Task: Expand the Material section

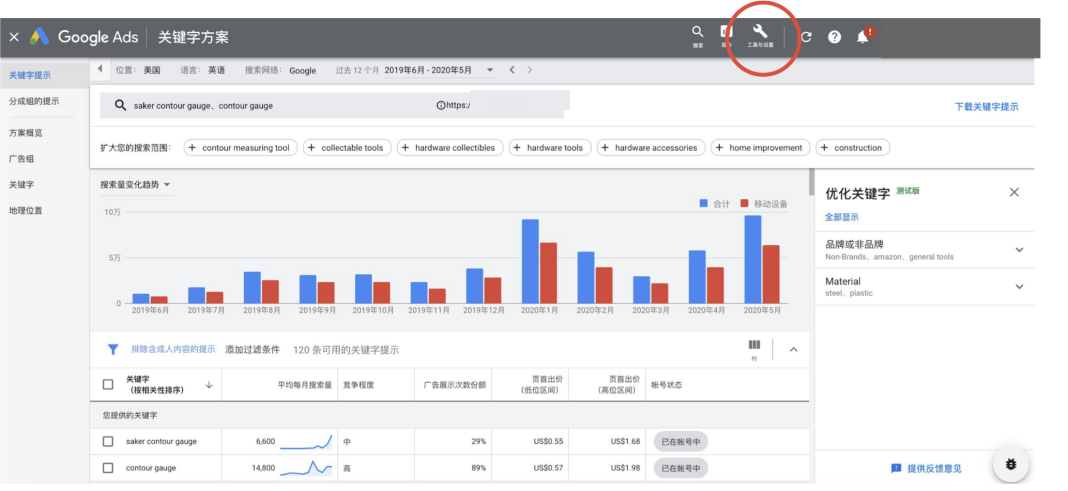Action: (x=1019, y=287)
